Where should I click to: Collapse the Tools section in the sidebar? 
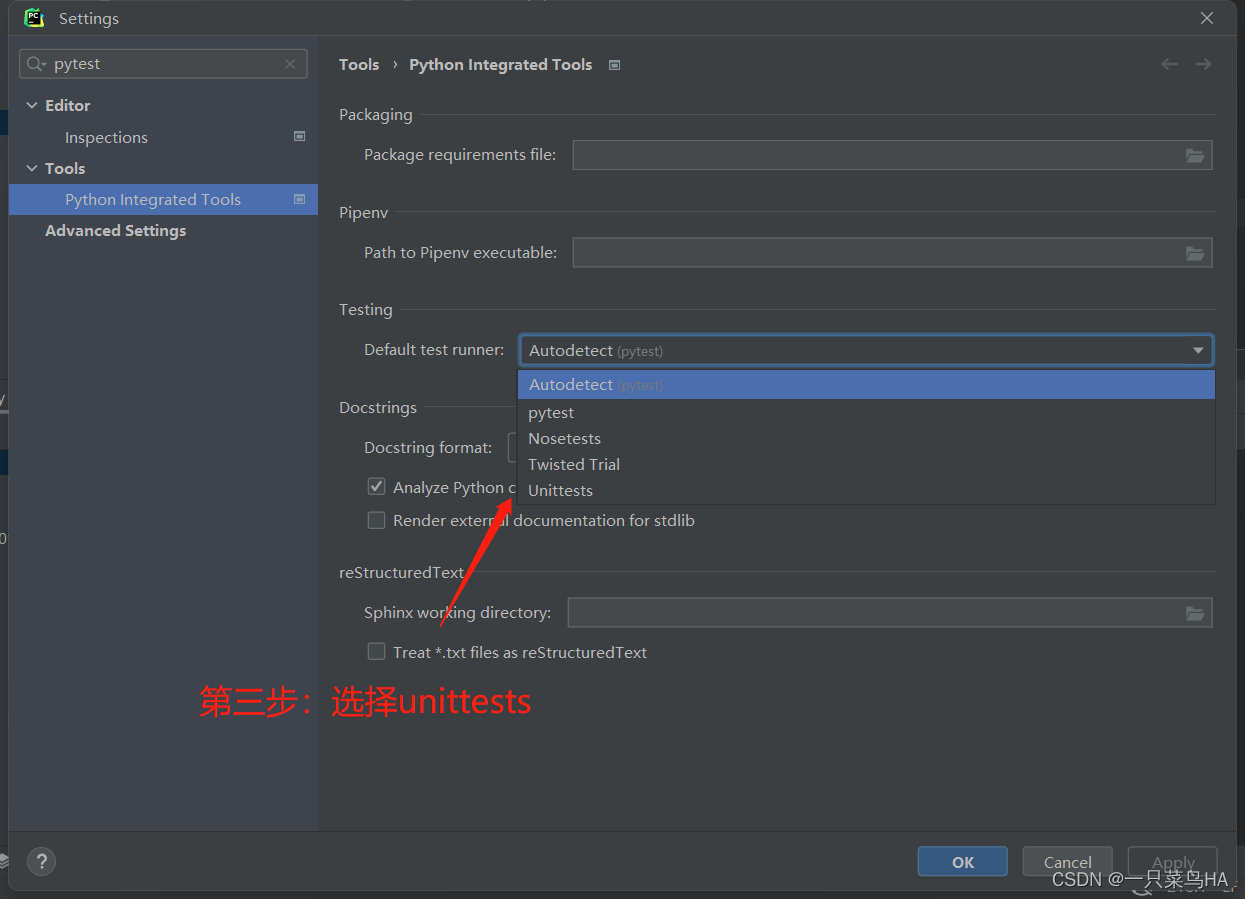pos(31,168)
